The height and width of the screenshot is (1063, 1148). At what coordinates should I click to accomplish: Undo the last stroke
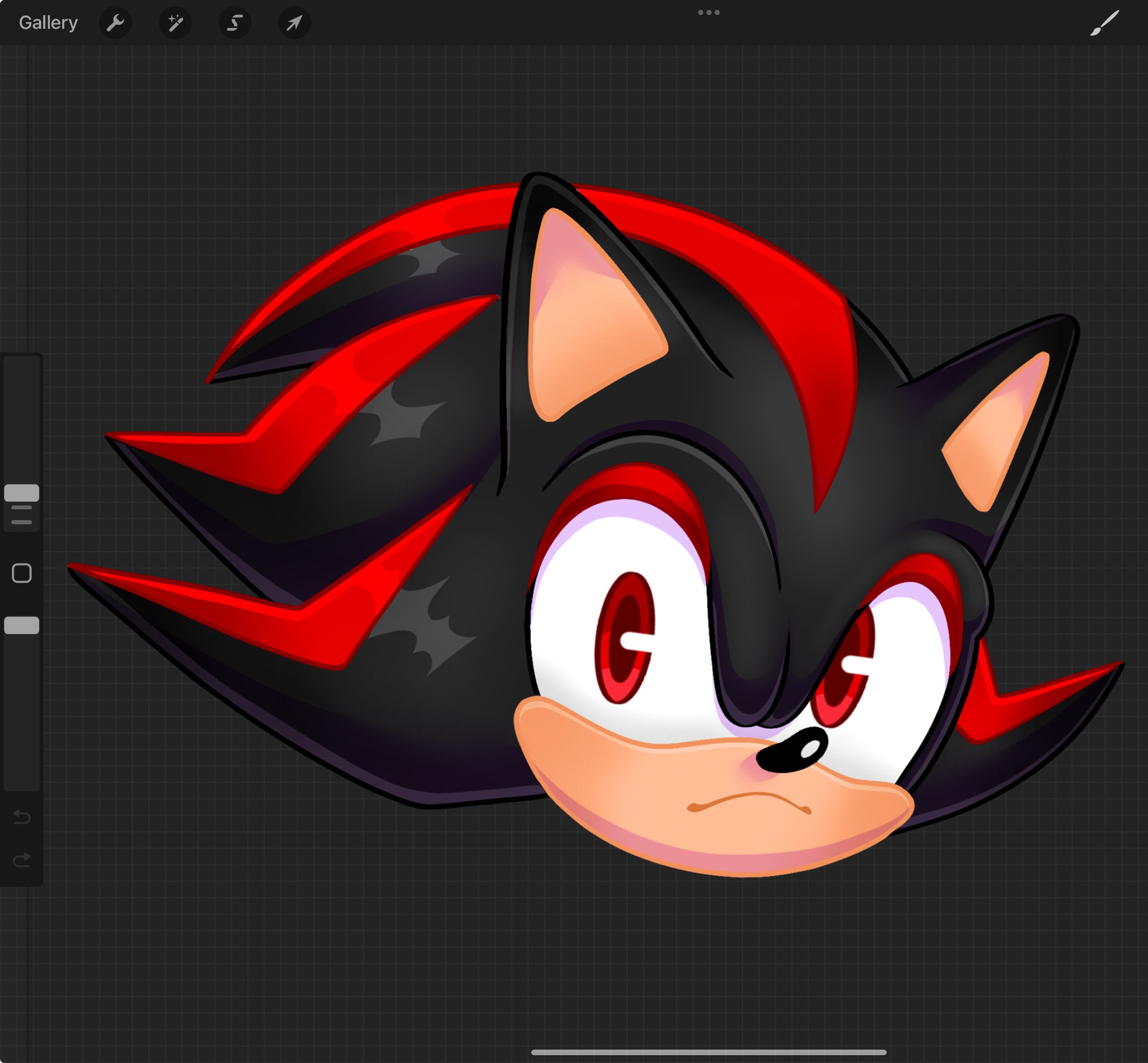22,816
